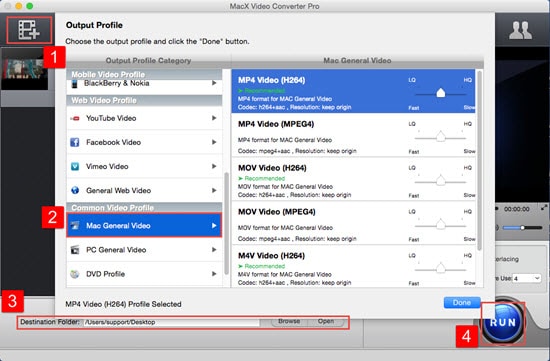Viewport: 550px width, 361px height.
Task: Click the PC General Video icon
Action: (x=75, y=250)
